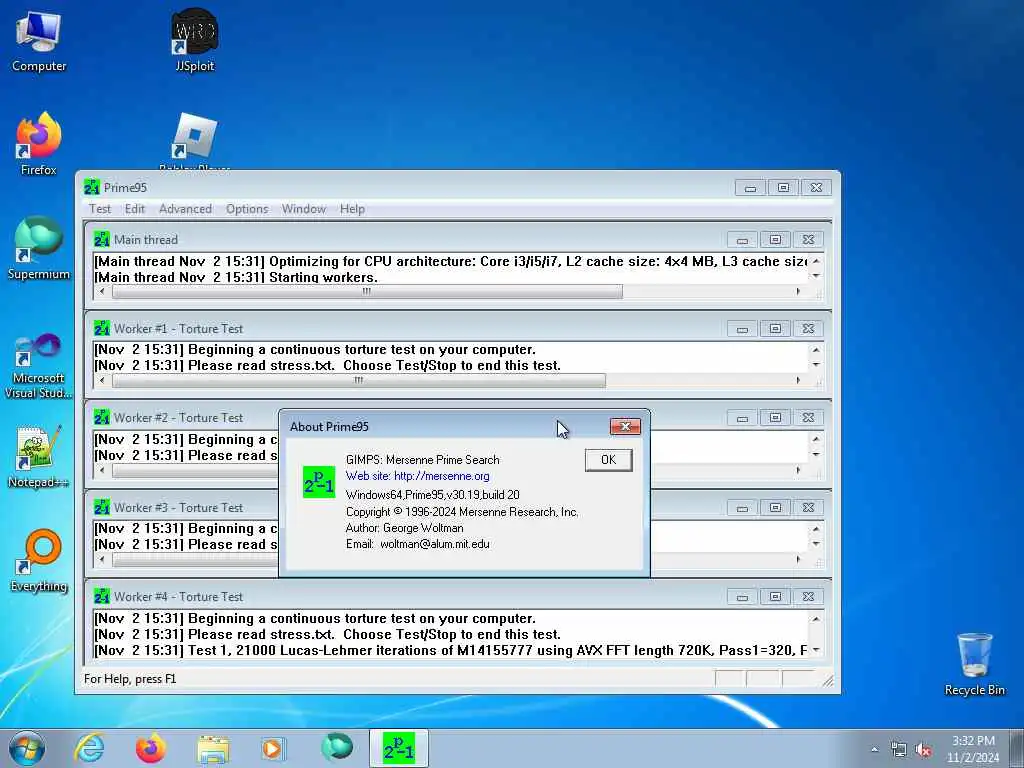
Task: Select the Everything desktop shortcut
Action: pyautogui.click(x=39, y=560)
